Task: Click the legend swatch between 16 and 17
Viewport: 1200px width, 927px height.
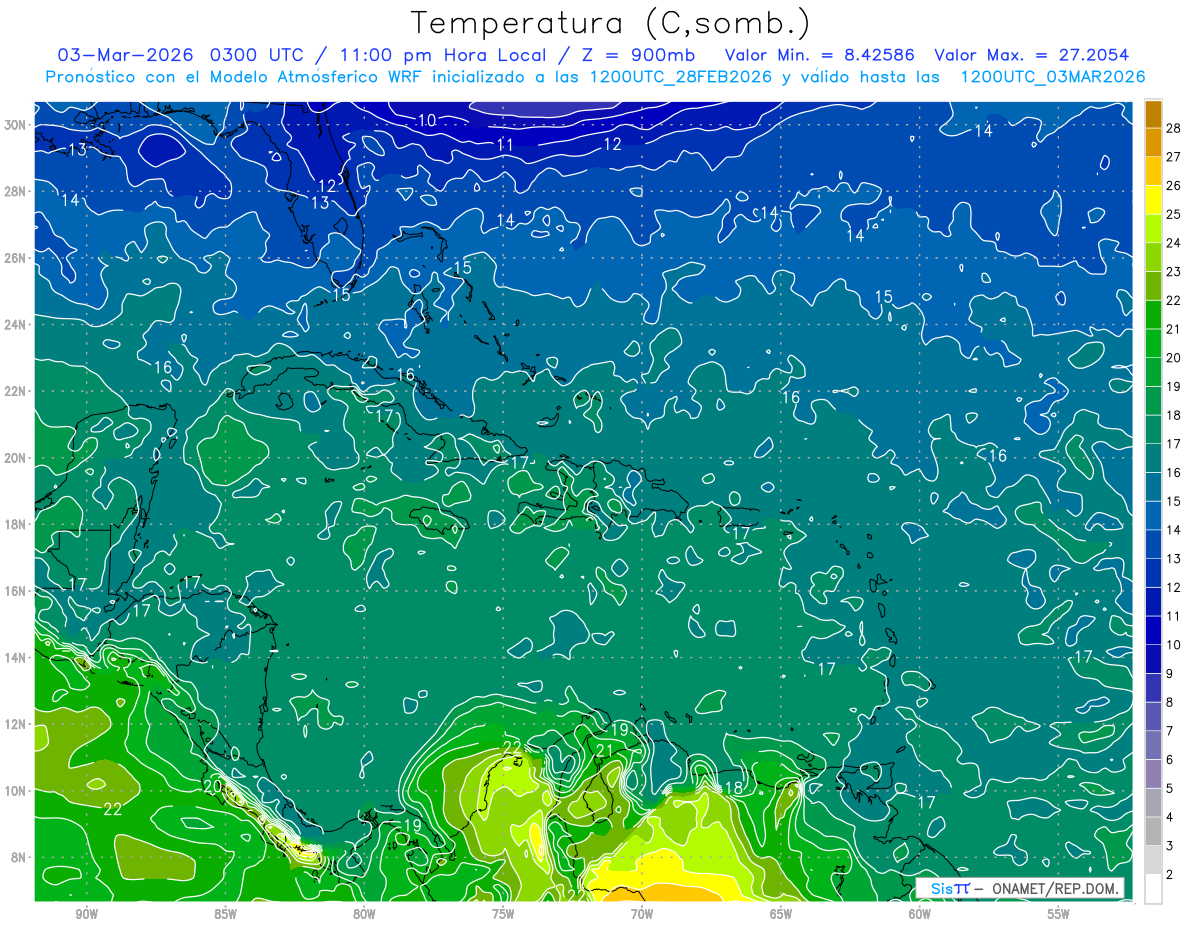Action: pos(1153,459)
